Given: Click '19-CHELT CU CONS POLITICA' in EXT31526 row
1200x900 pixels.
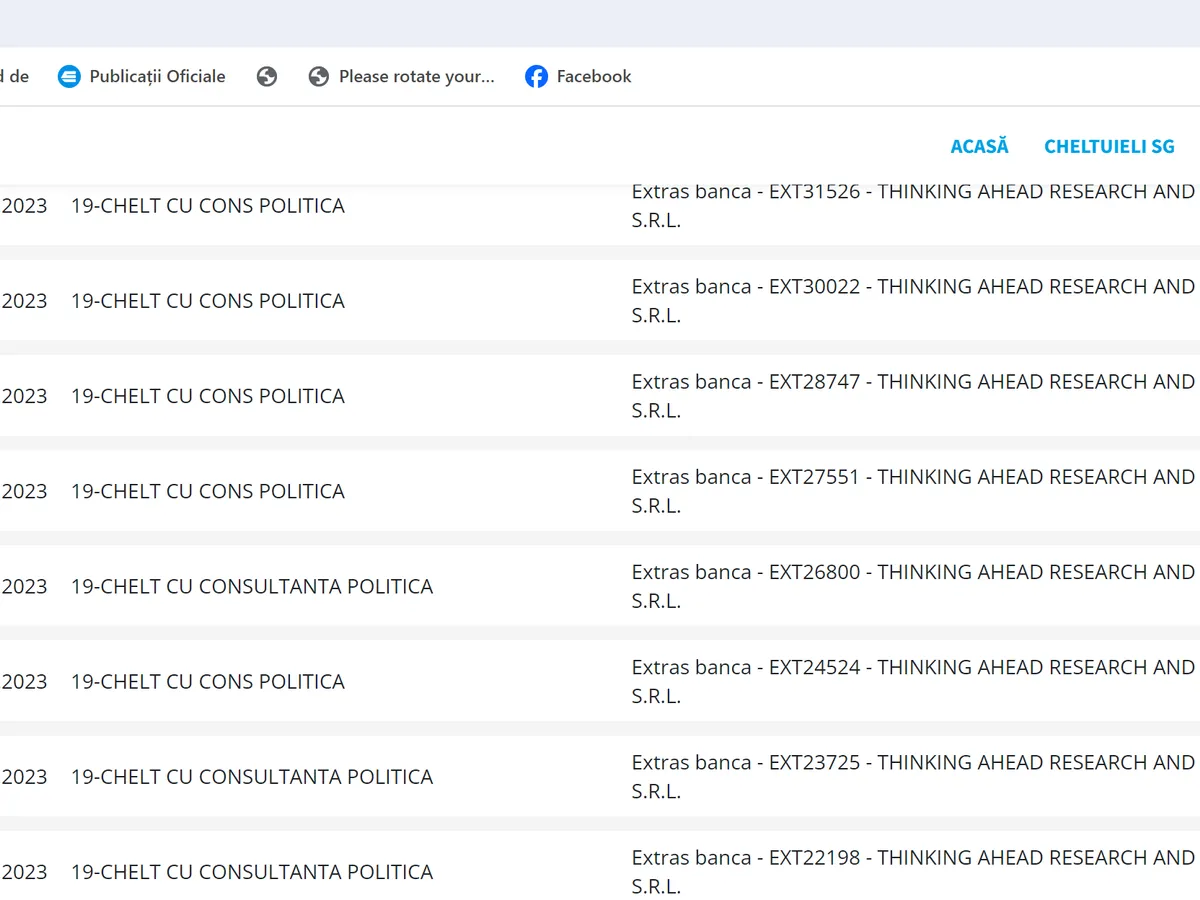Looking at the screenshot, I should coord(207,206).
